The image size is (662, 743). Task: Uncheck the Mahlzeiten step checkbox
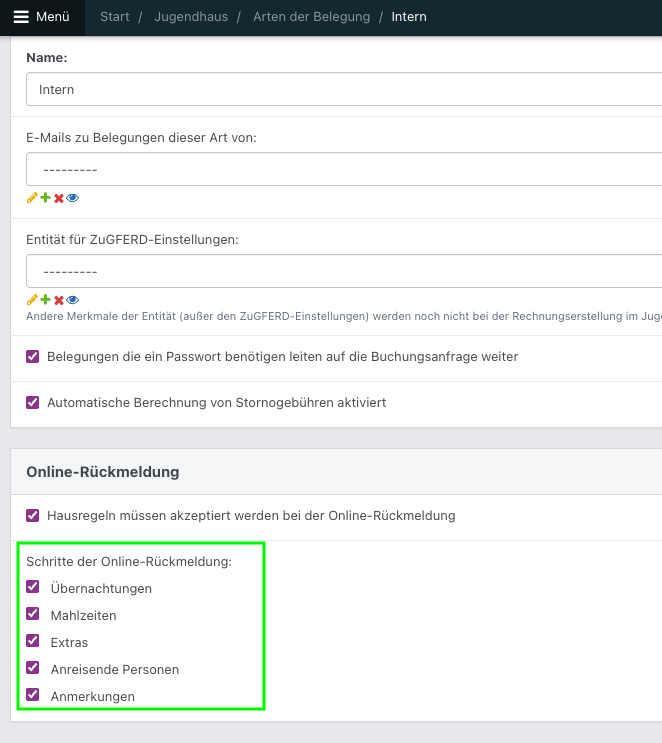[x=33, y=614]
